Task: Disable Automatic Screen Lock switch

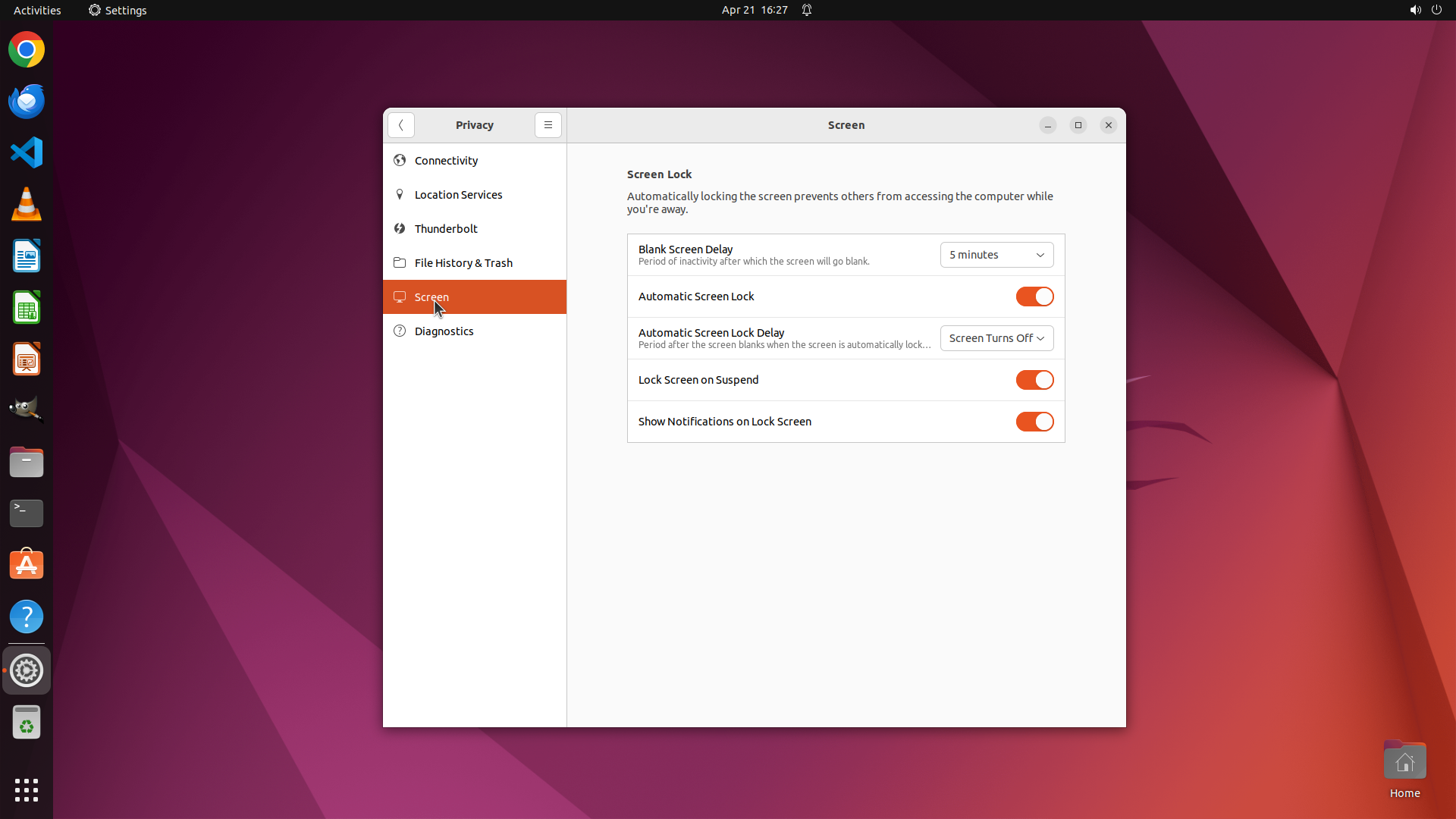Action: 1034,297
